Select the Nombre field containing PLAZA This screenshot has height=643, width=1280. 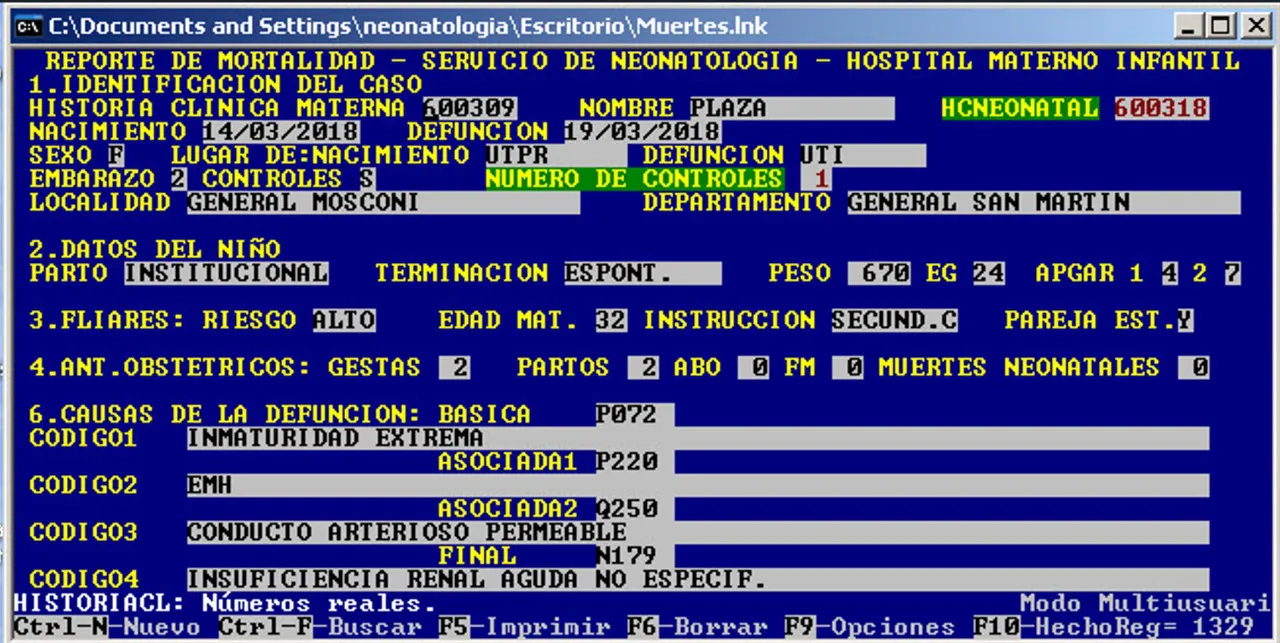click(791, 108)
